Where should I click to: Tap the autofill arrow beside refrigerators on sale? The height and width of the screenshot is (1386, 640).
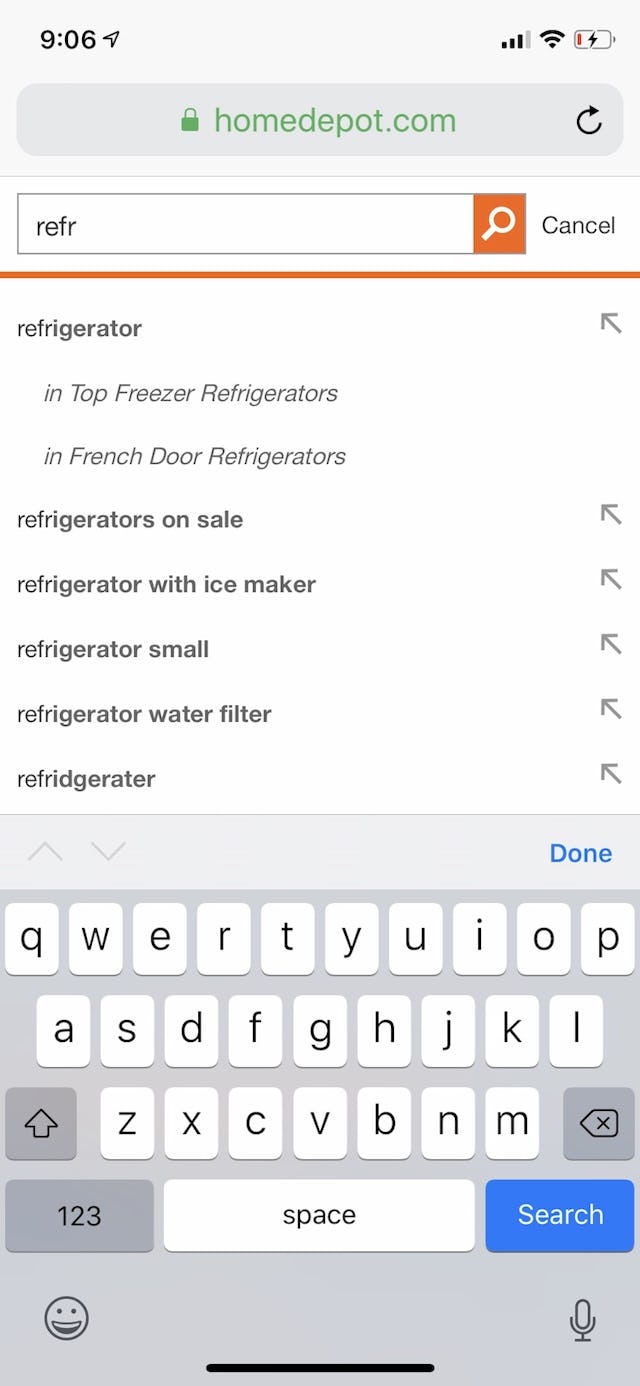(611, 514)
